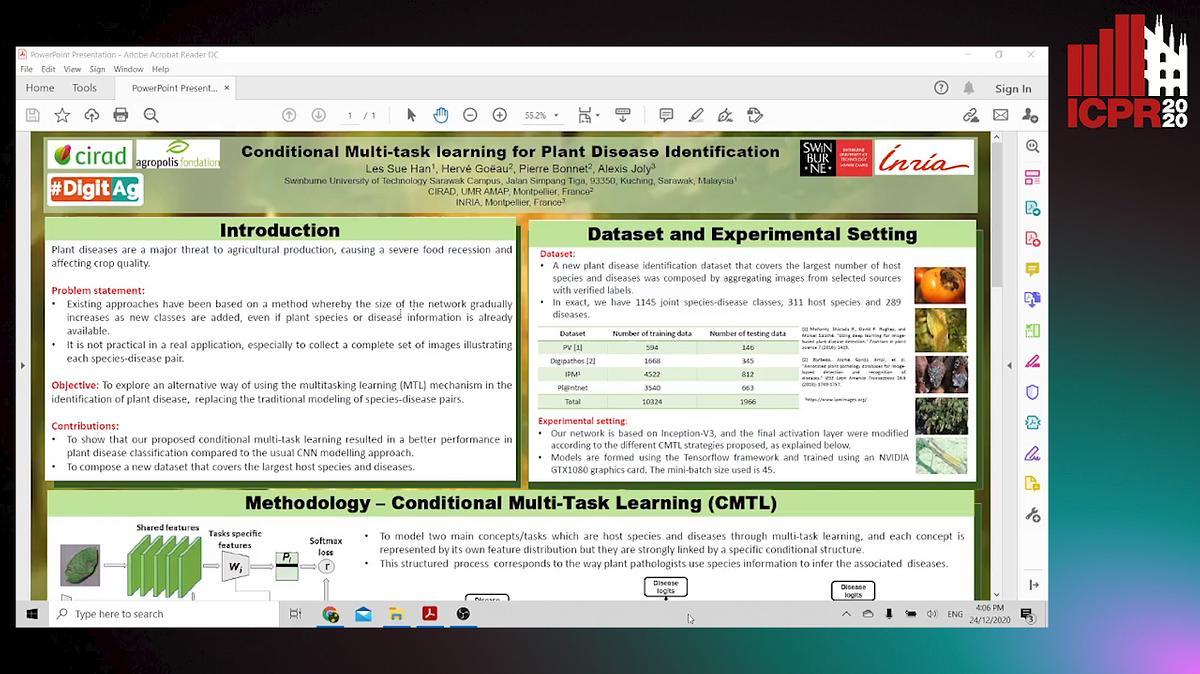
Task: Choose the Selection arrow tool
Action: tap(411, 115)
